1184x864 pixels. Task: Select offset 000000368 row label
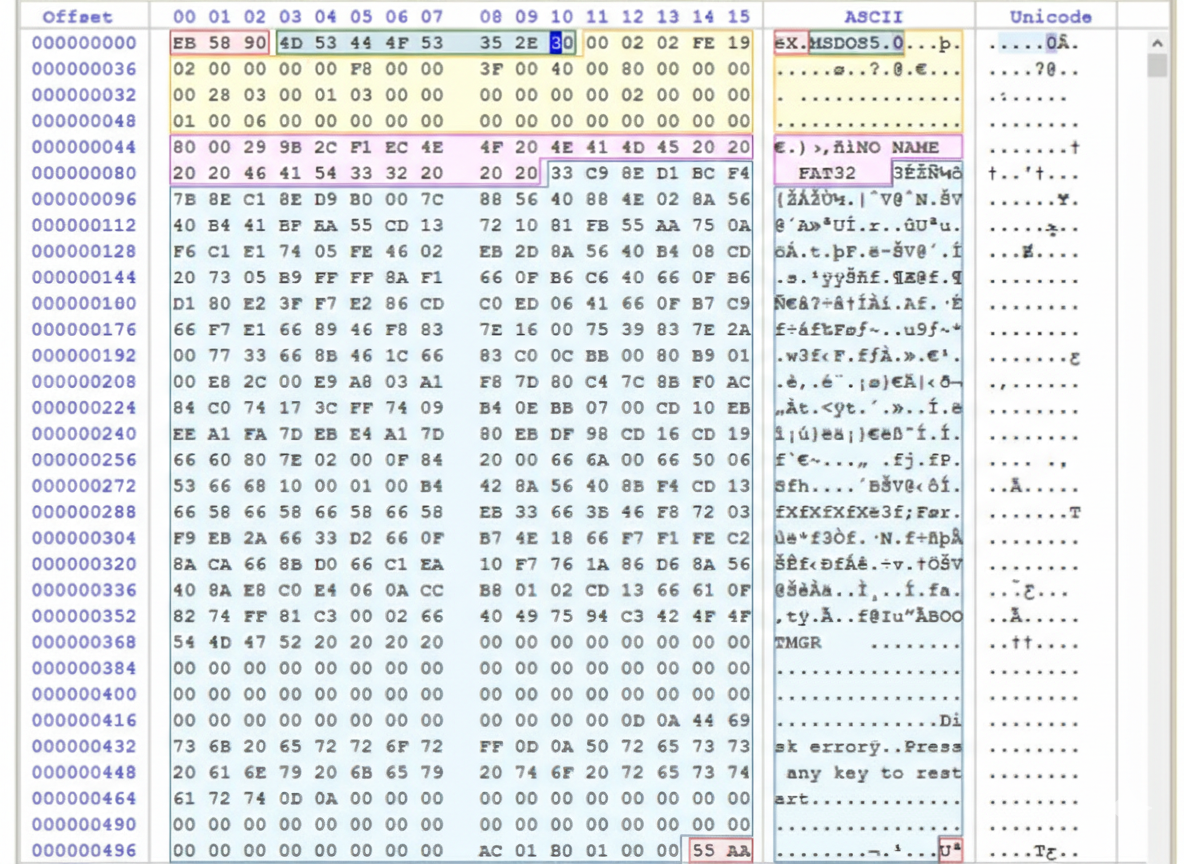tap(84, 642)
